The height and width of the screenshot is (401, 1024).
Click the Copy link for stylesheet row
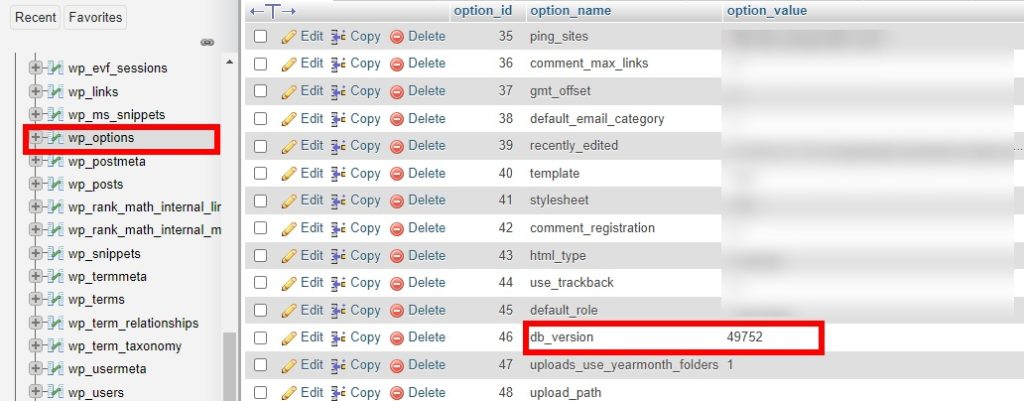point(365,200)
